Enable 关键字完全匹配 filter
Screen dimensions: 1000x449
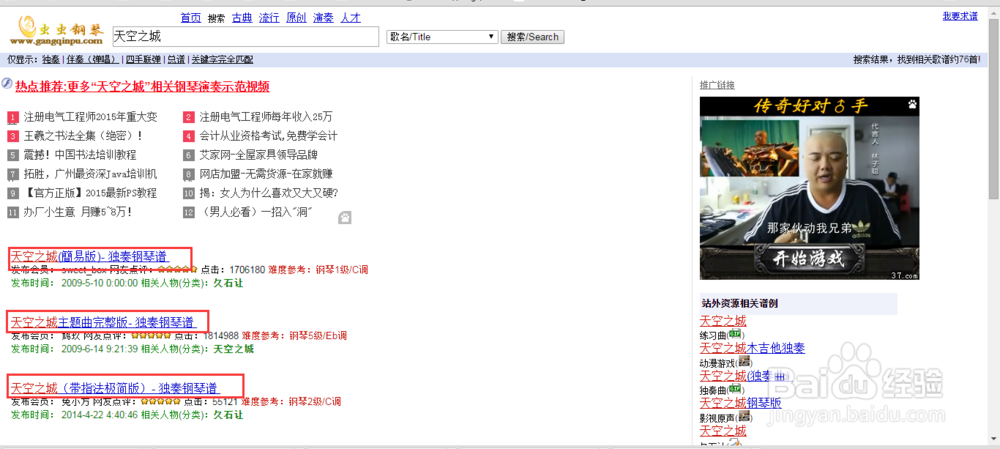pyautogui.click(x=222, y=60)
